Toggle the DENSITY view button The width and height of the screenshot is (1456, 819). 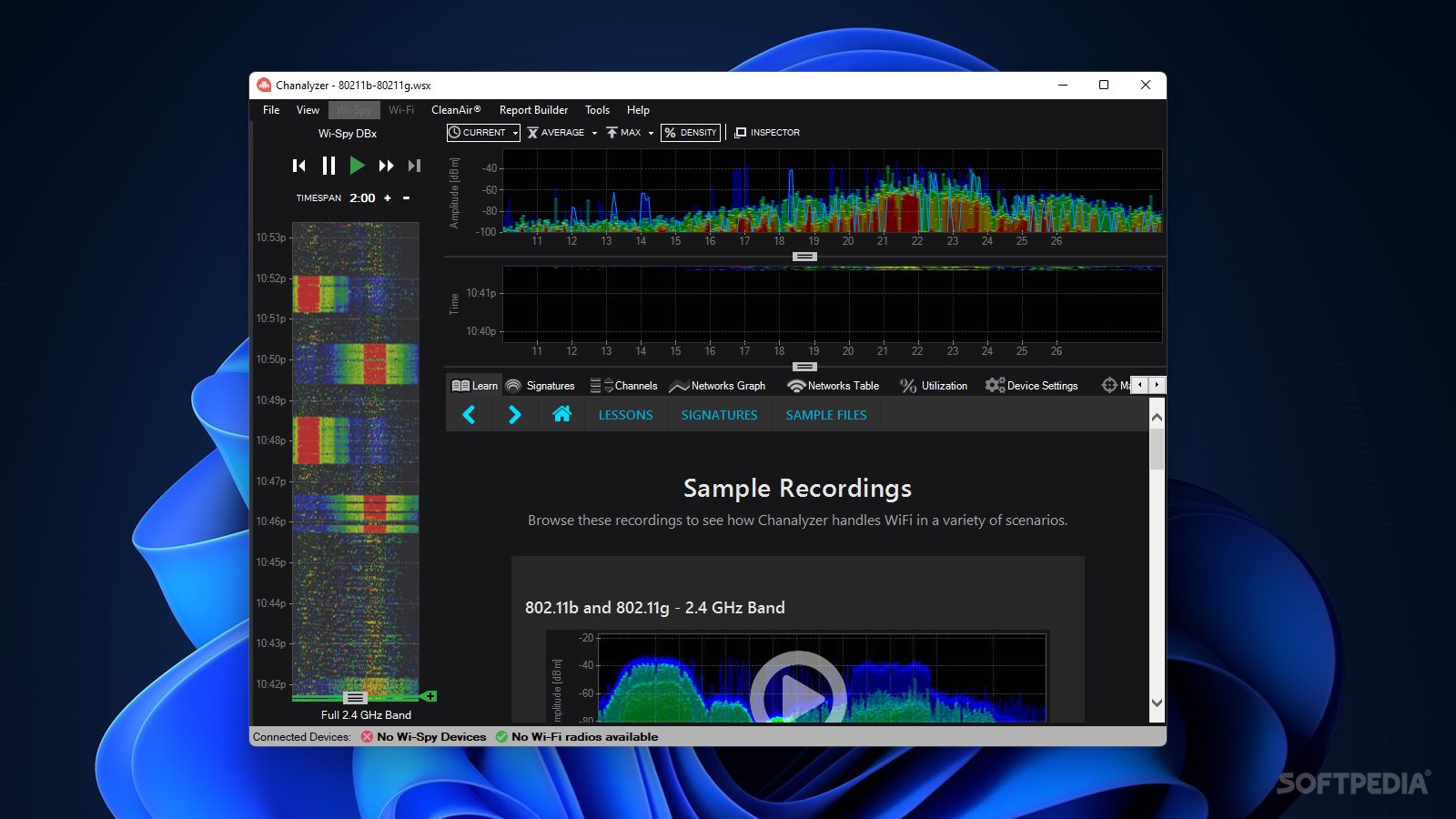[691, 133]
